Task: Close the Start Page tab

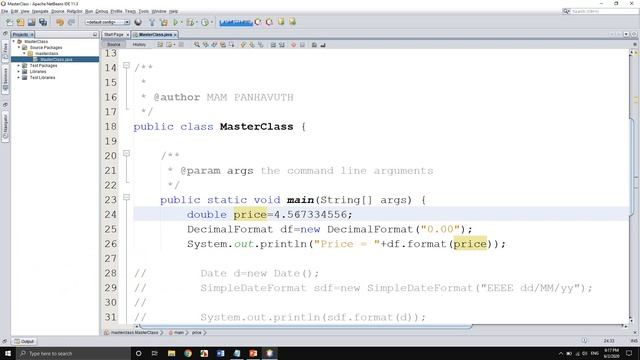Action: pyautogui.click(x=127, y=35)
